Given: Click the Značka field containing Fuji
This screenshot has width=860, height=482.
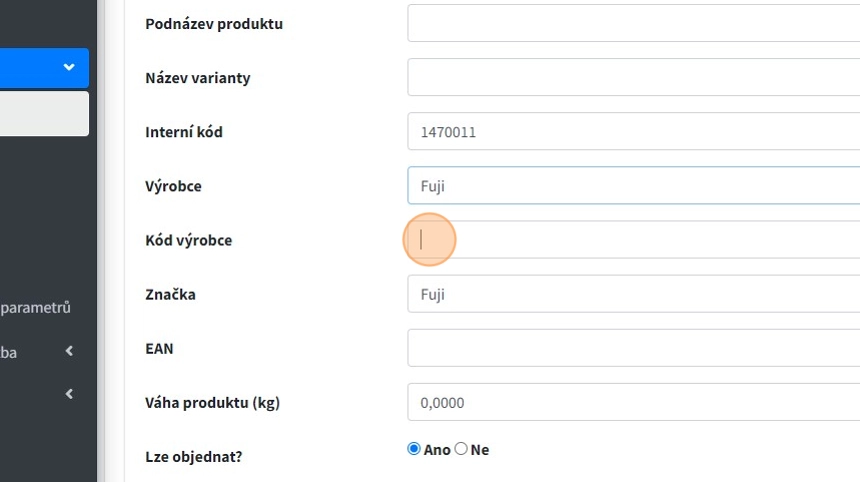Looking at the screenshot, I should point(633,294).
